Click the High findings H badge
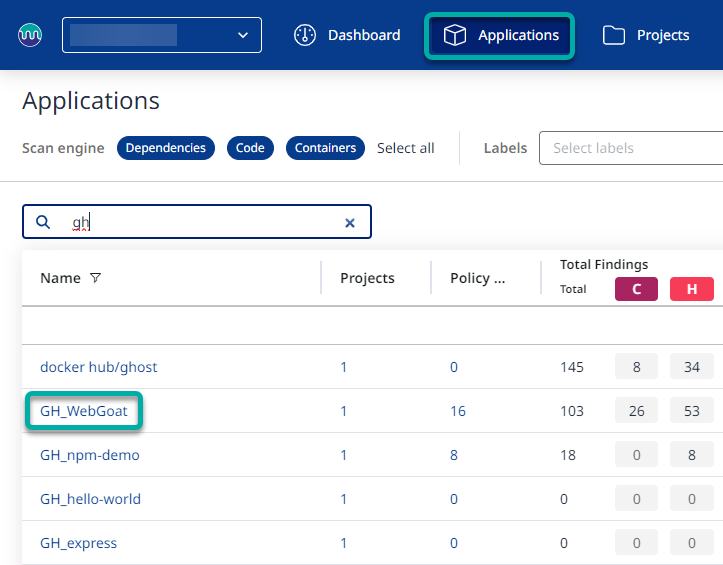 point(691,289)
